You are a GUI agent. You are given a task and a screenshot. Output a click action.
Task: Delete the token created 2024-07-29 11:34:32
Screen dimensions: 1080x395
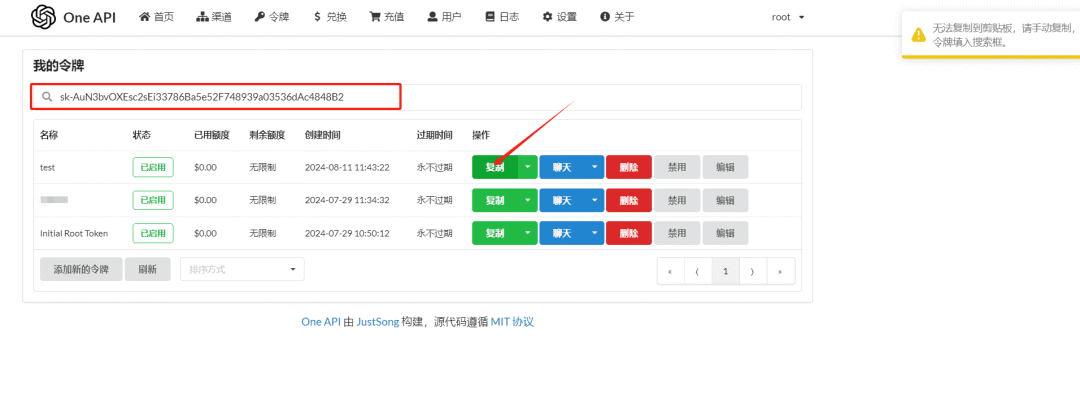click(629, 200)
